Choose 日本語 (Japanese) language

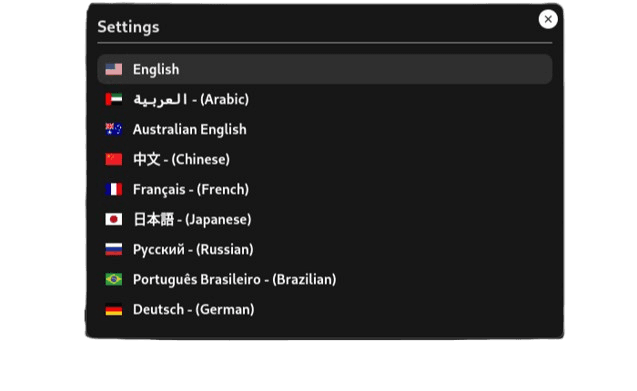[x=325, y=219]
